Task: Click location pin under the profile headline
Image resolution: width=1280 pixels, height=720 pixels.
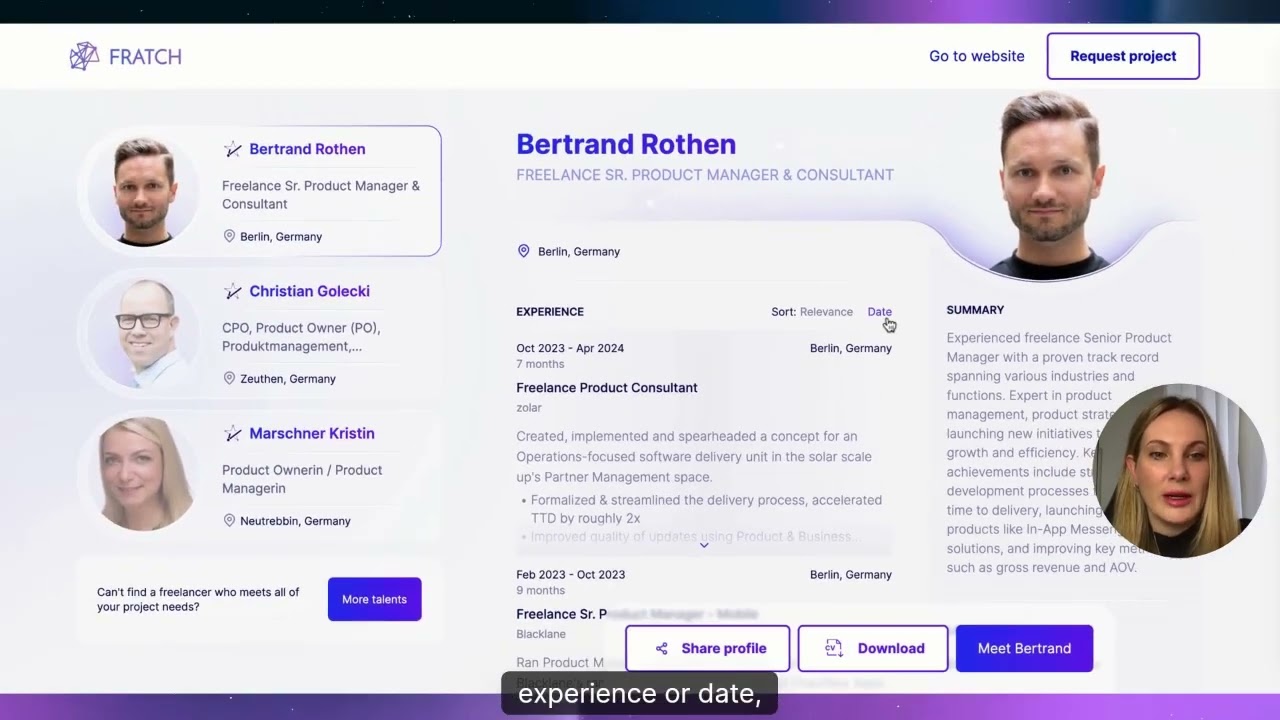Action: click(523, 251)
